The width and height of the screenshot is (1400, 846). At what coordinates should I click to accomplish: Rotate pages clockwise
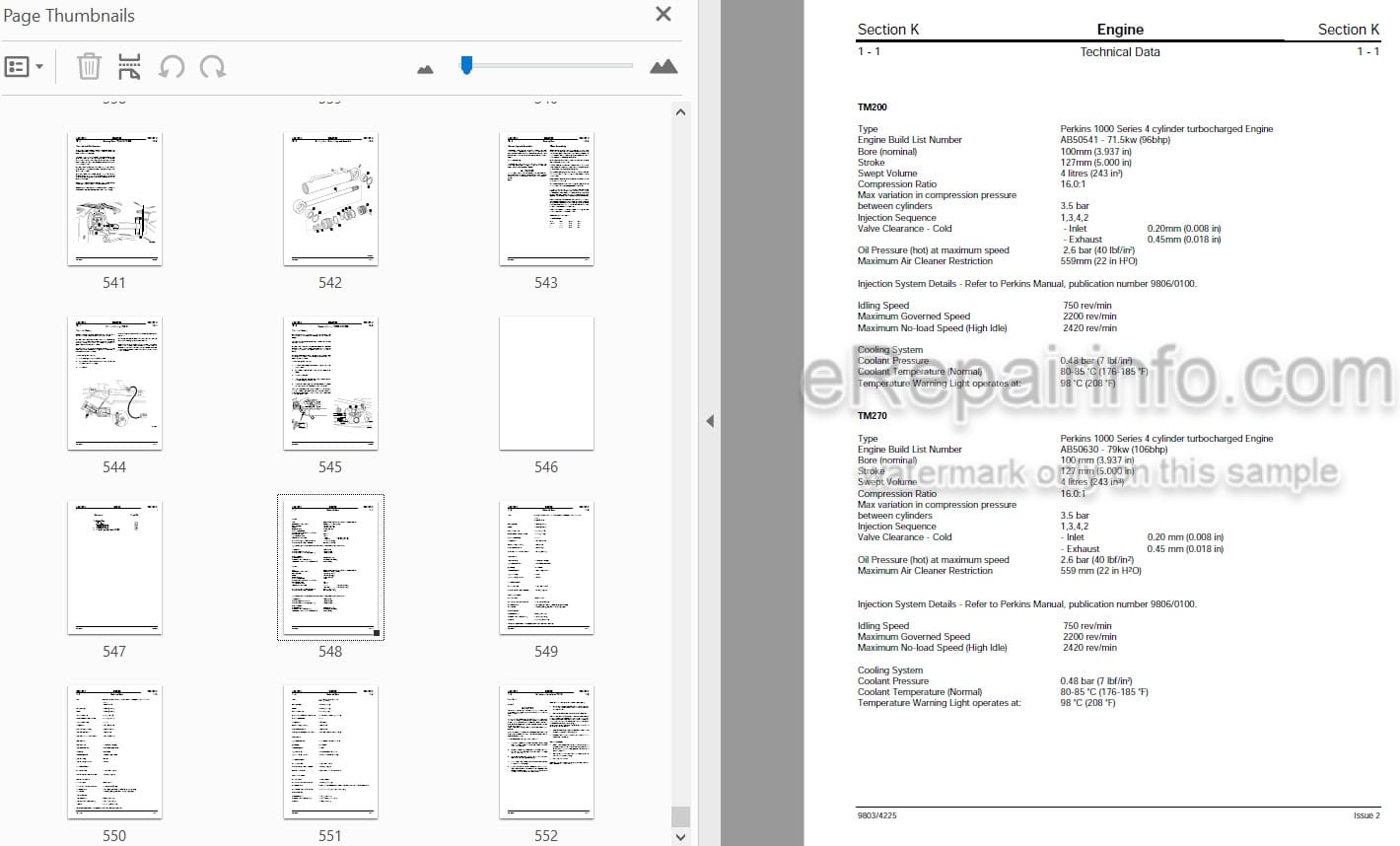coord(213,67)
